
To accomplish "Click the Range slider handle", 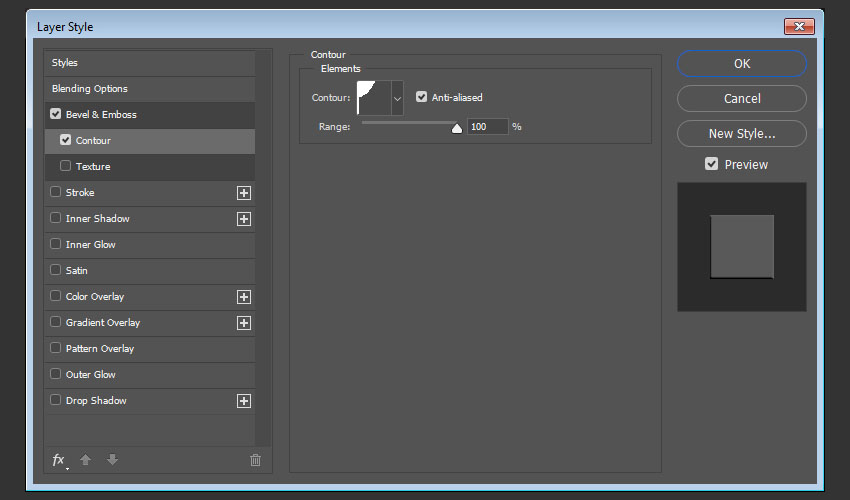I will (x=457, y=127).
